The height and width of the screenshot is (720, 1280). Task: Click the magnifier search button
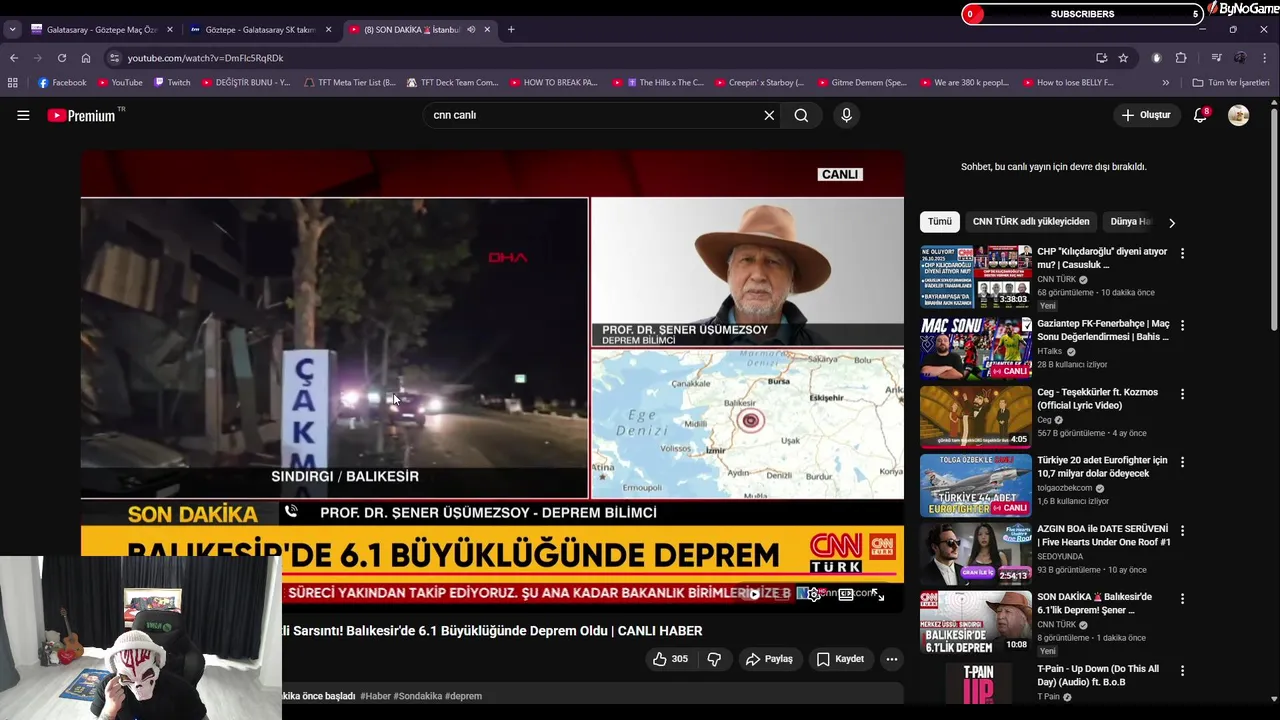coord(801,115)
